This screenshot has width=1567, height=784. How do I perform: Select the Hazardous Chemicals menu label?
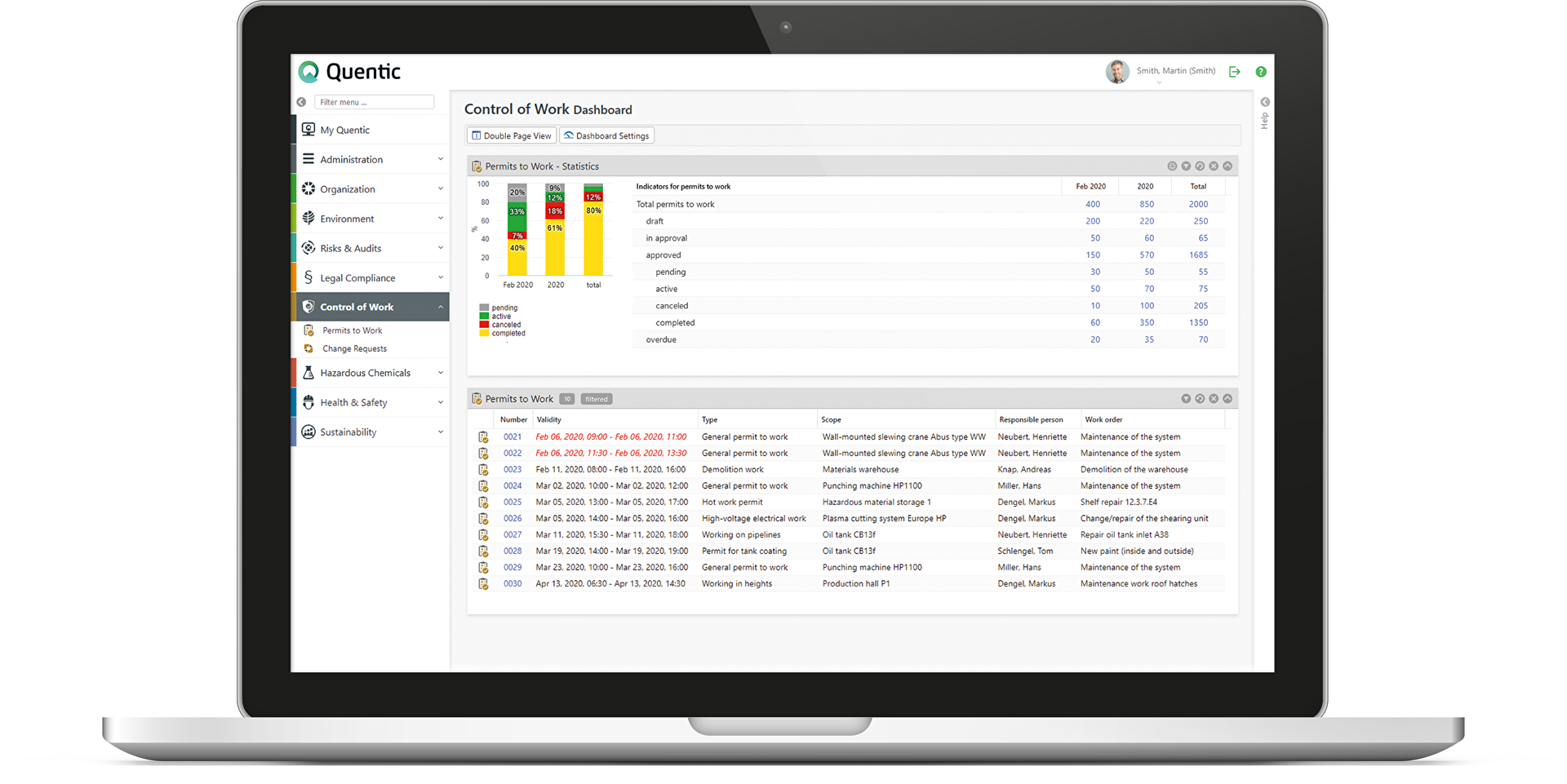pos(365,373)
